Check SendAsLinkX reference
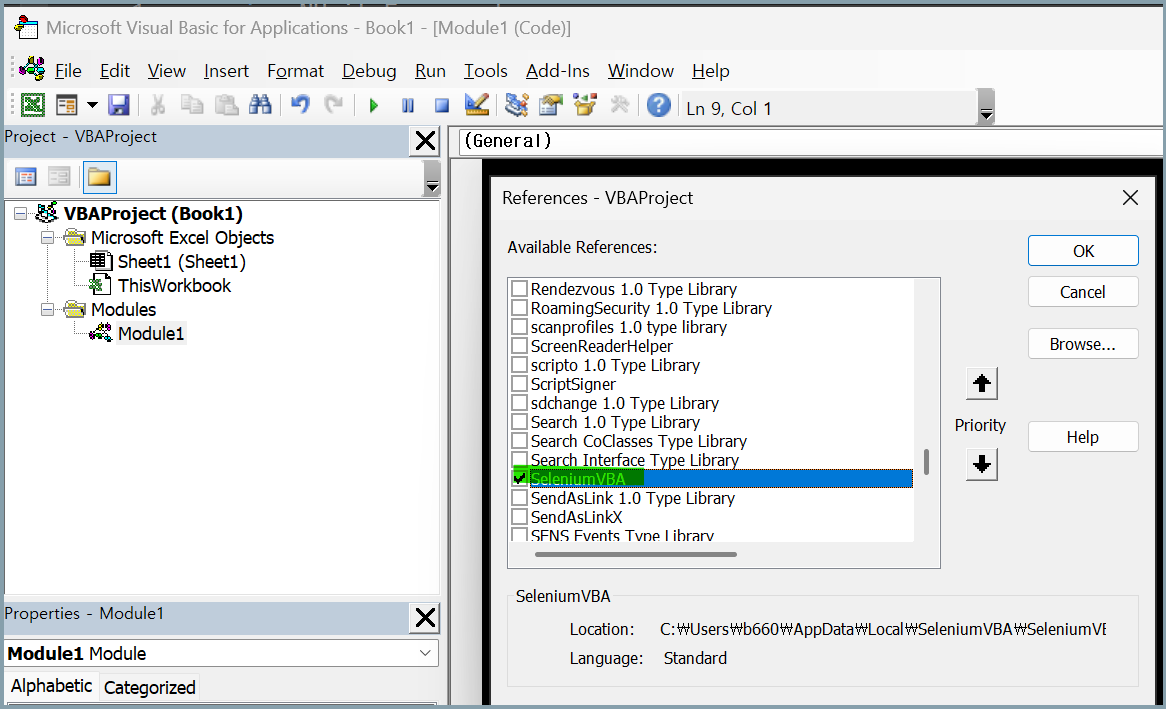 pyautogui.click(x=520, y=516)
